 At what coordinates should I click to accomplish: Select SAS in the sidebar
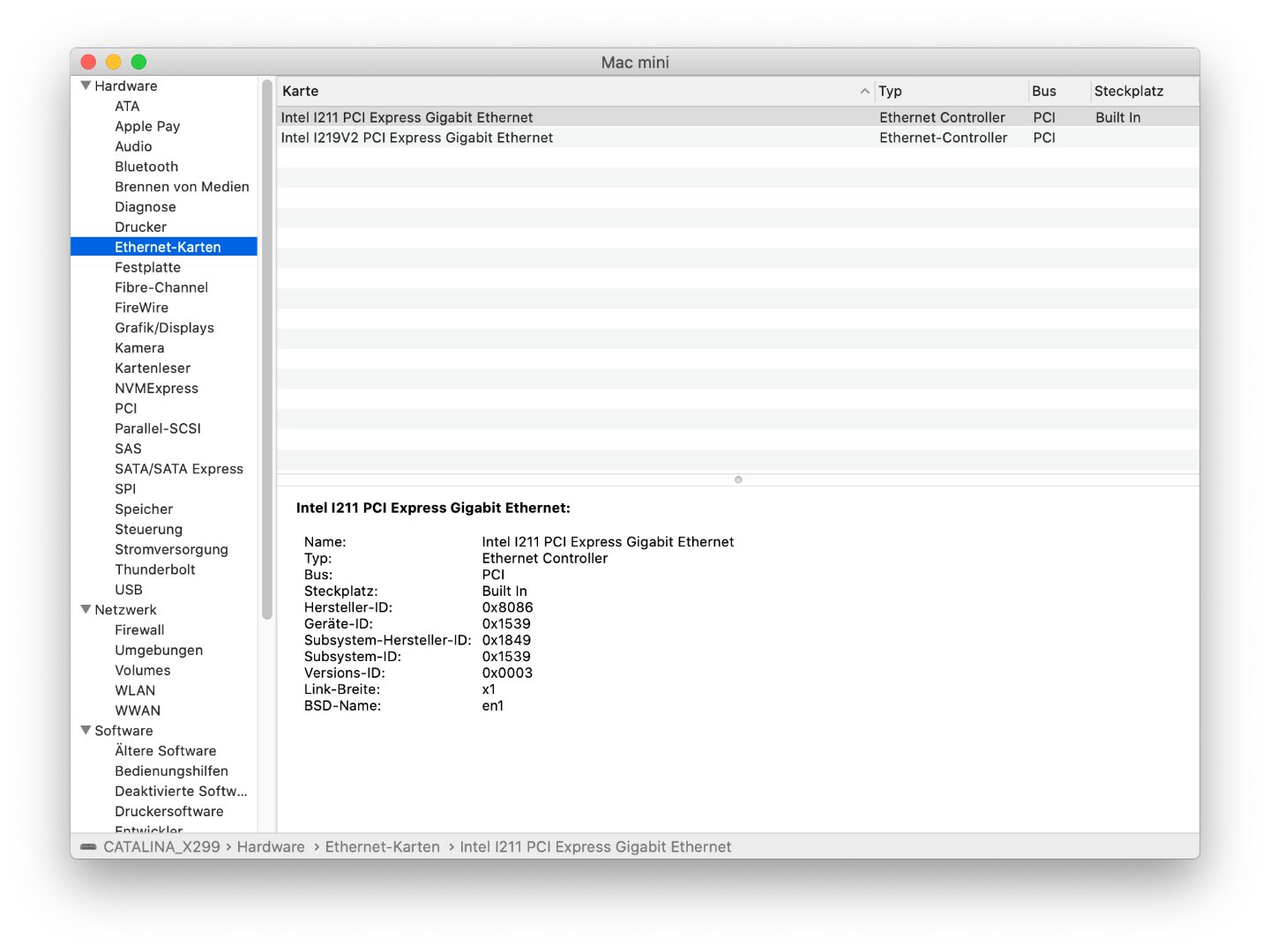click(128, 449)
